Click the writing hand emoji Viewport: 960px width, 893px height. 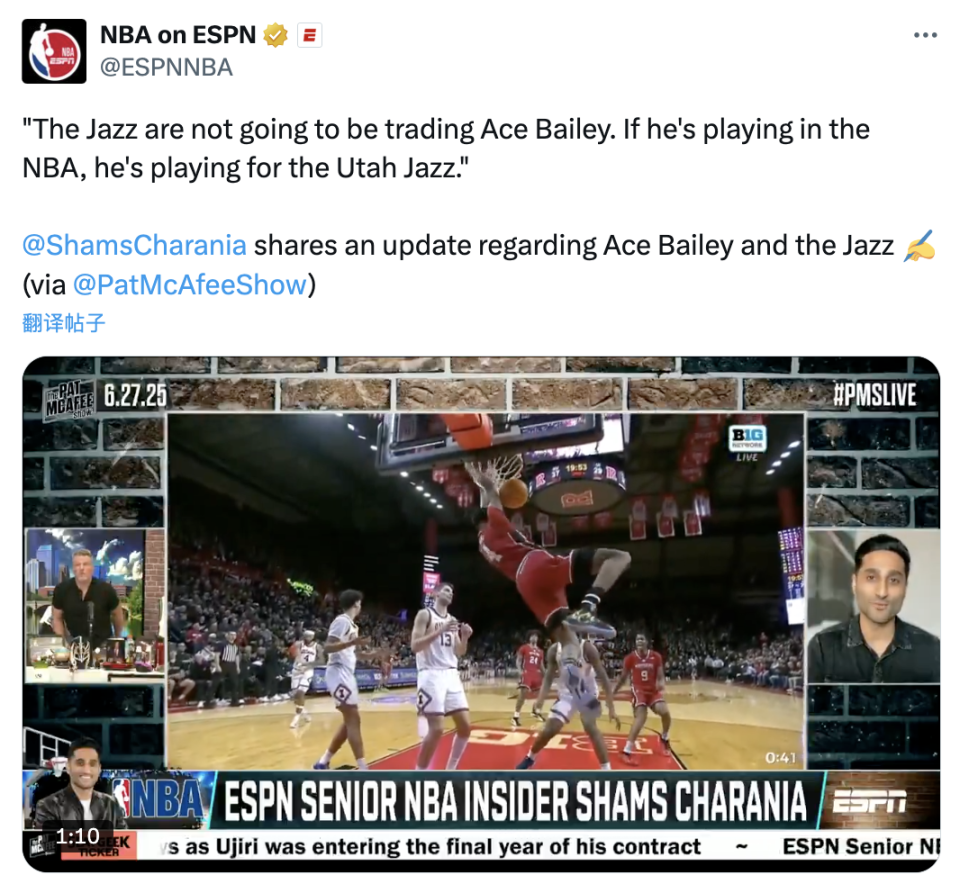[920, 245]
